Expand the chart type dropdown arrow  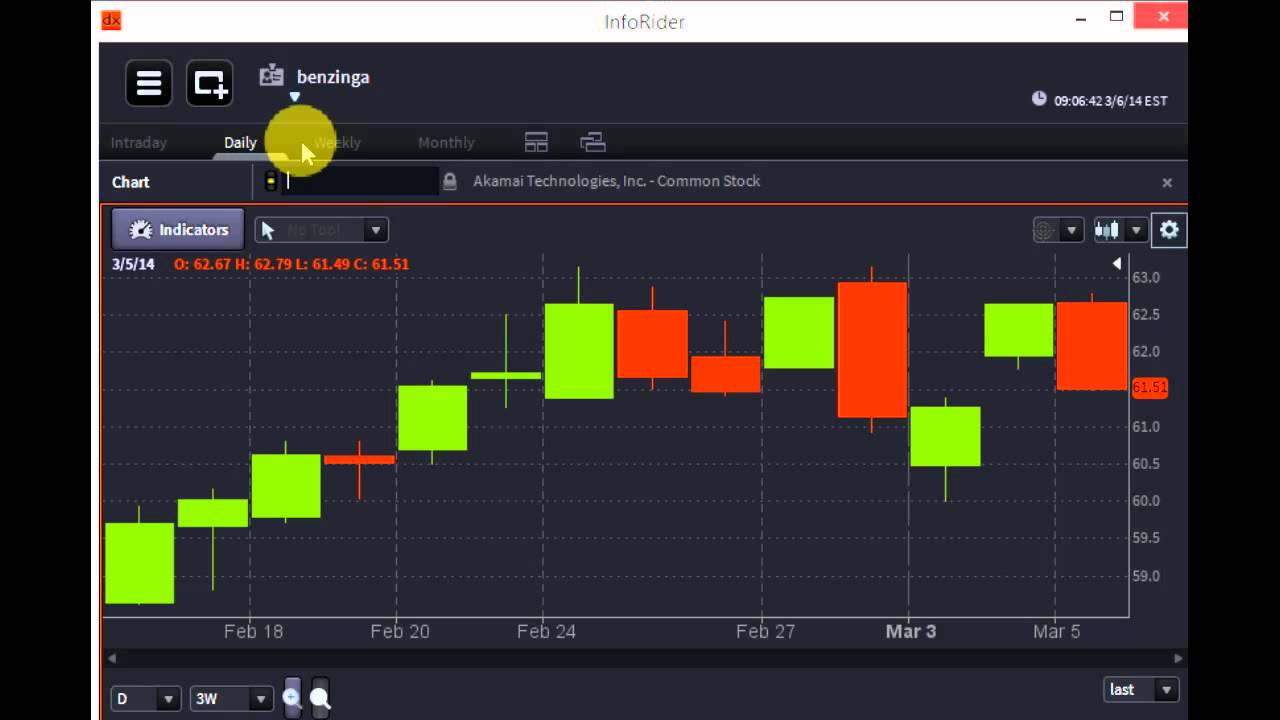point(1135,231)
